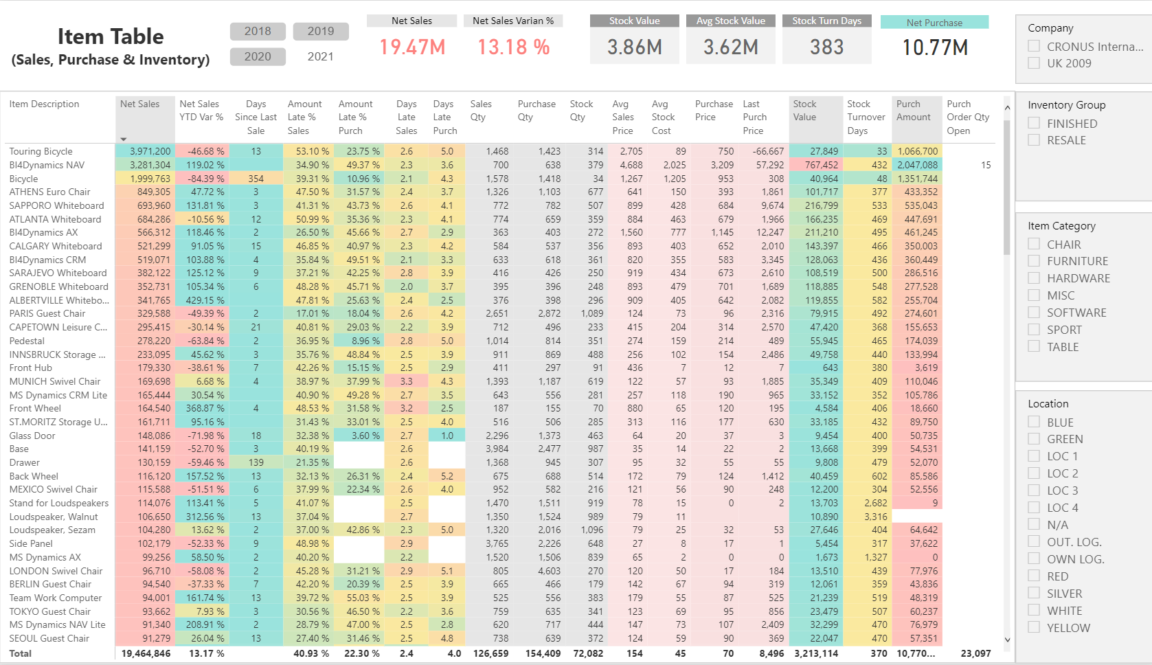1152x665 pixels.
Task: Click the Net Sales Varian % card
Action: (x=512, y=33)
